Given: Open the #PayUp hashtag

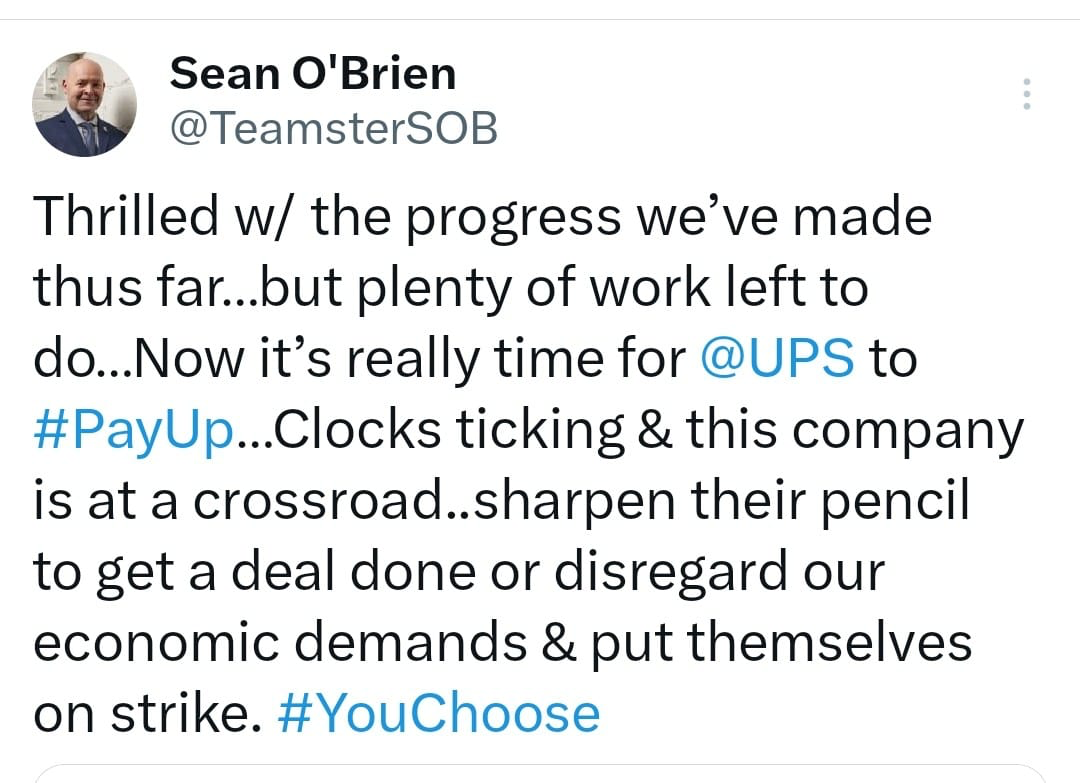Looking at the screenshot, I should 134,431.
